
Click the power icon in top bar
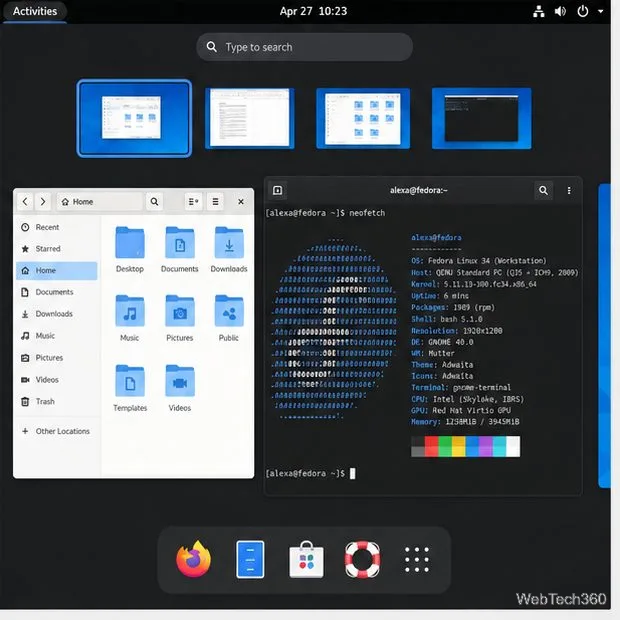(582, 11)
